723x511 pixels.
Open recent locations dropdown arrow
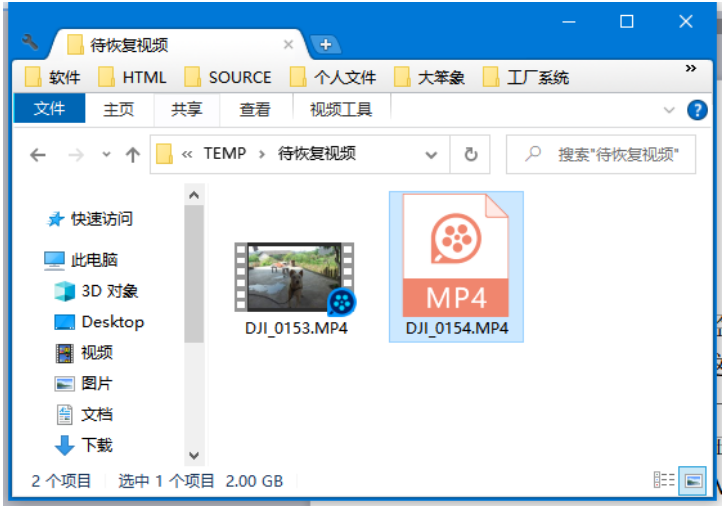107,154
